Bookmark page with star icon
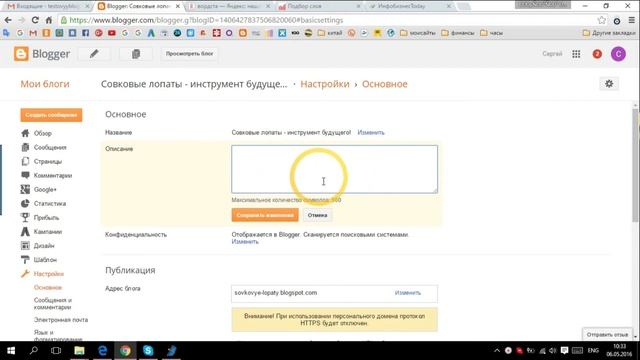 click(602, 20)
